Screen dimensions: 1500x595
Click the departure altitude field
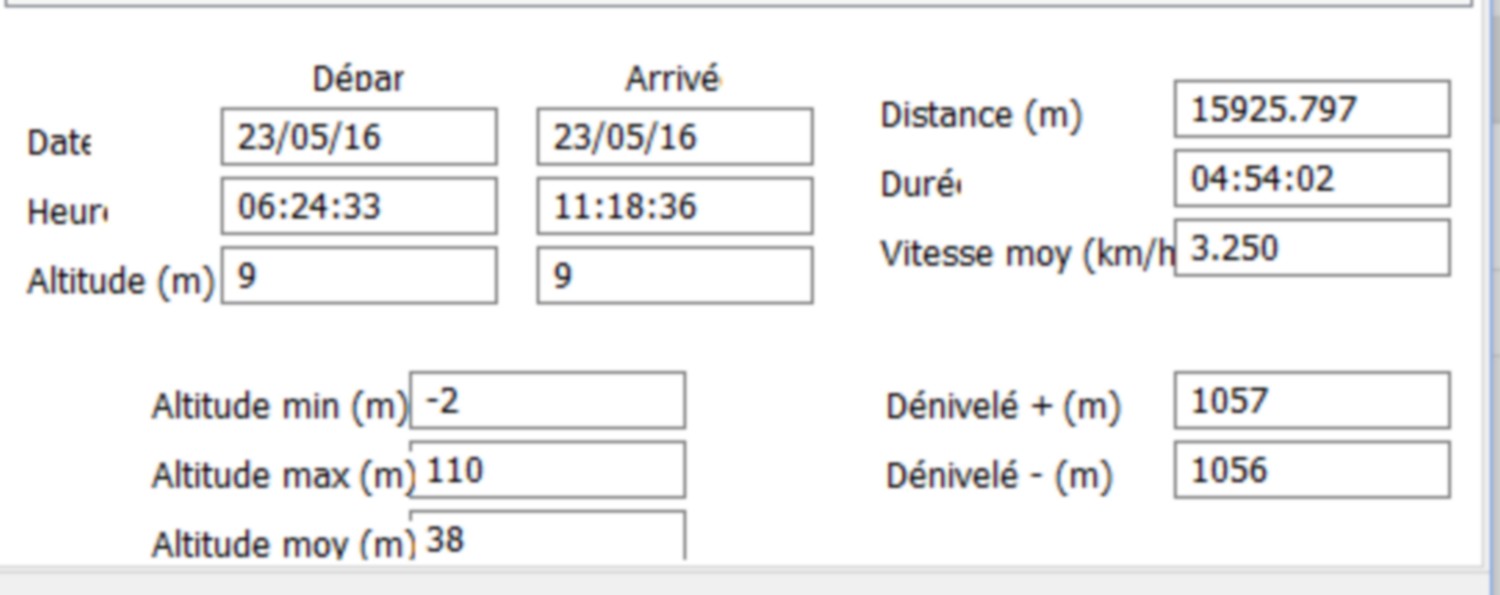pyautogui.click(x=359, y=275)
